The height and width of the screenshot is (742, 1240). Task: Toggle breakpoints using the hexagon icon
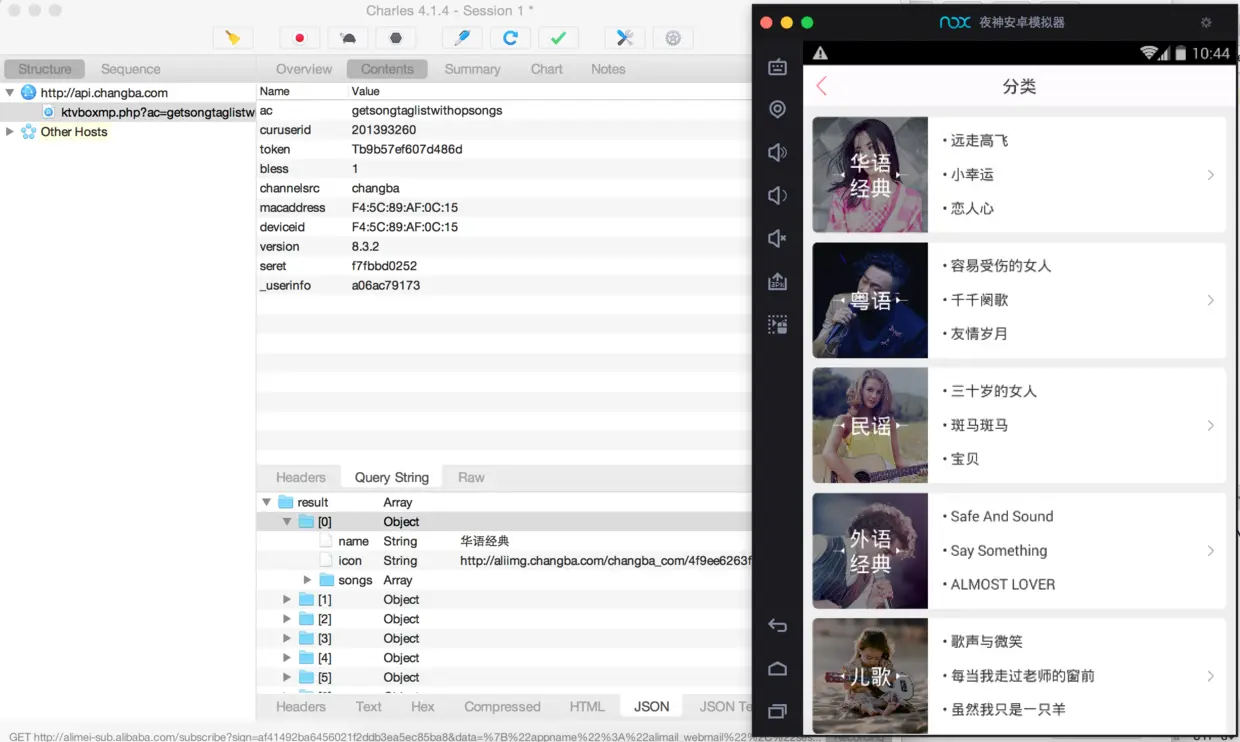(x=395, y=37)
